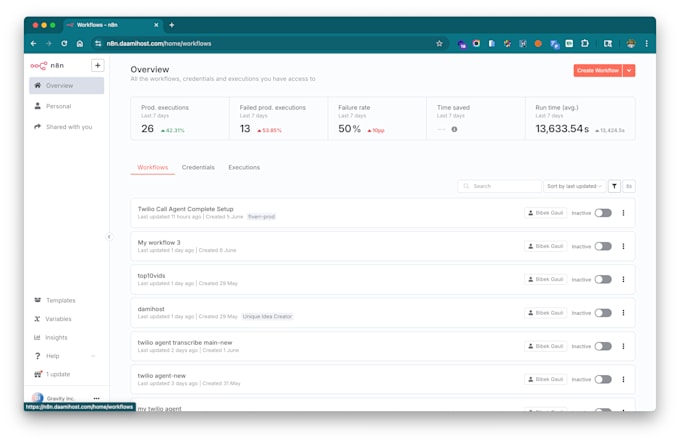Open options menu for twilio agent-new
The image size is (680, 443).
tap(623, 380)
